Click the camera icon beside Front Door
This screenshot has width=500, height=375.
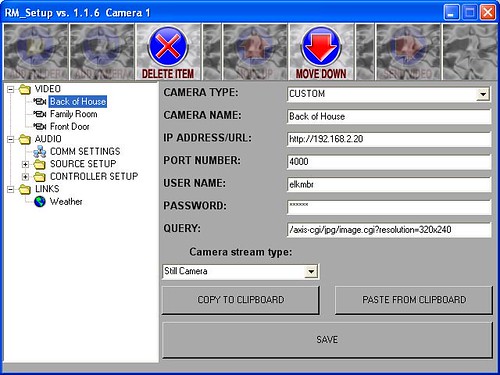pos(40,127)
